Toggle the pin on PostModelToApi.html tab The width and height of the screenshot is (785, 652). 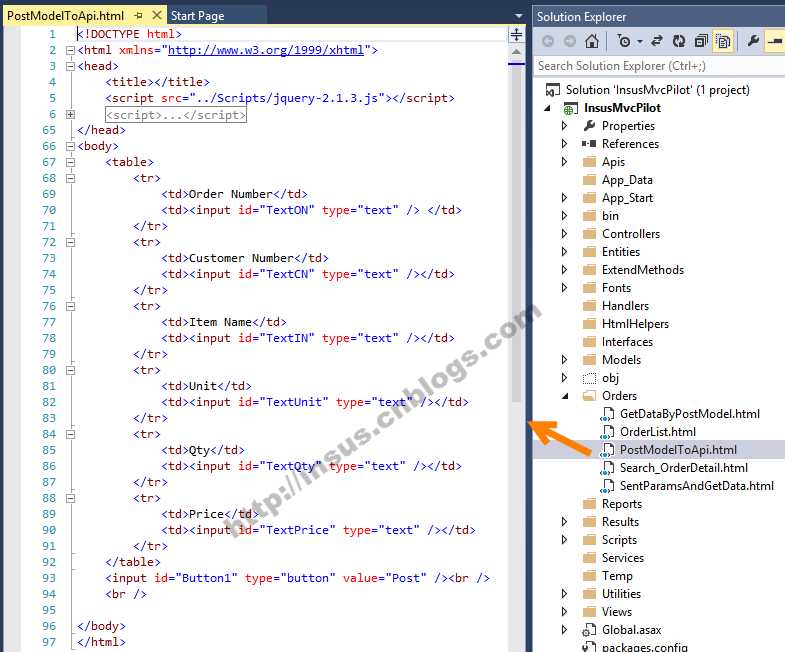[139, 16]
